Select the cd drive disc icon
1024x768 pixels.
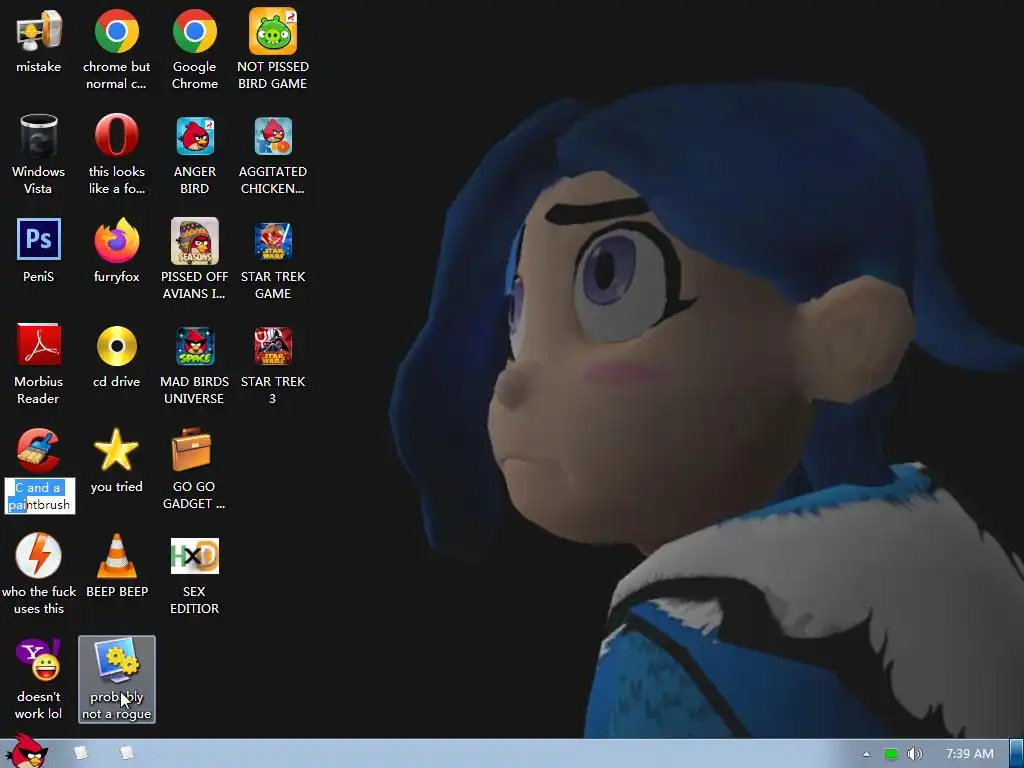[116, 346]
